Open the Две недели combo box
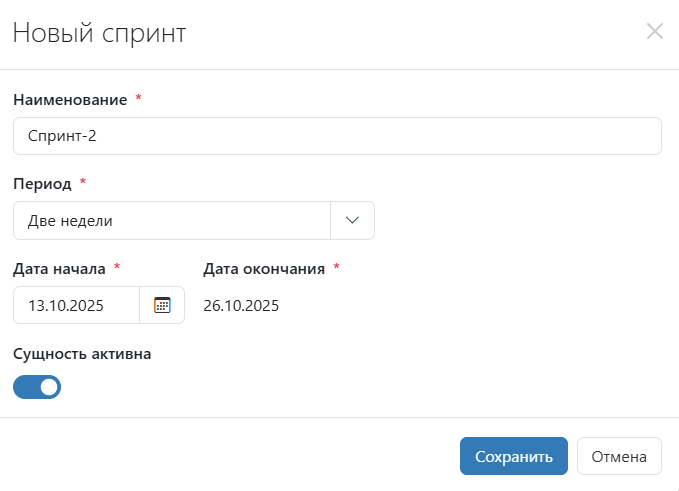679x491 pixels. tap(172, 221)
